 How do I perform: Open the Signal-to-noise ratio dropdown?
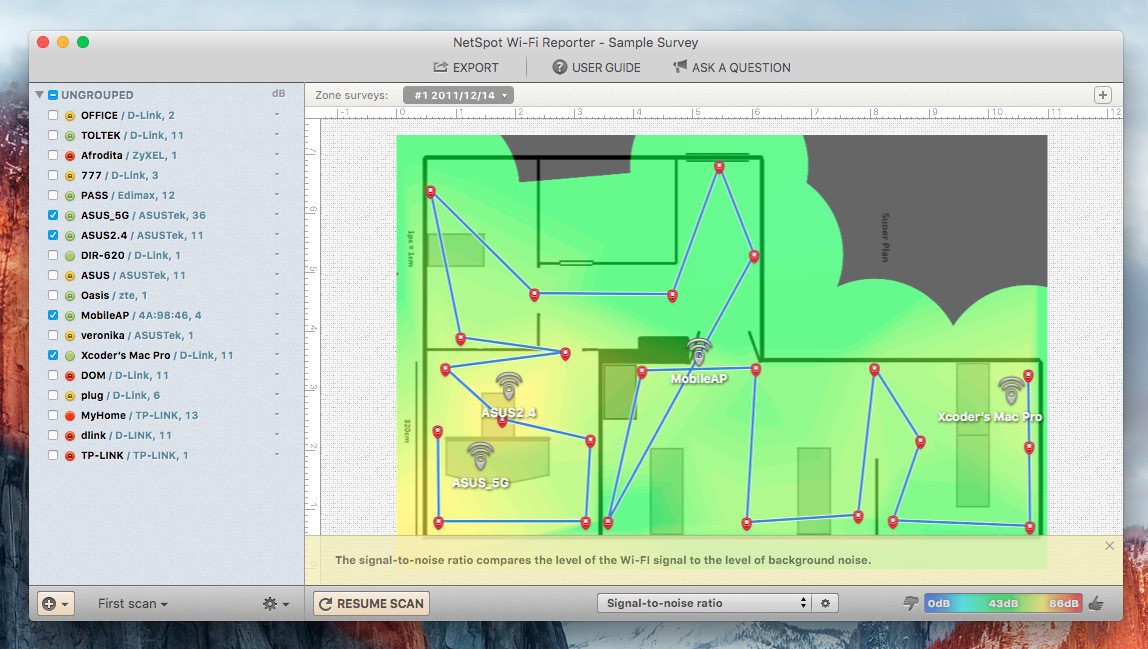tap(703, 603)
